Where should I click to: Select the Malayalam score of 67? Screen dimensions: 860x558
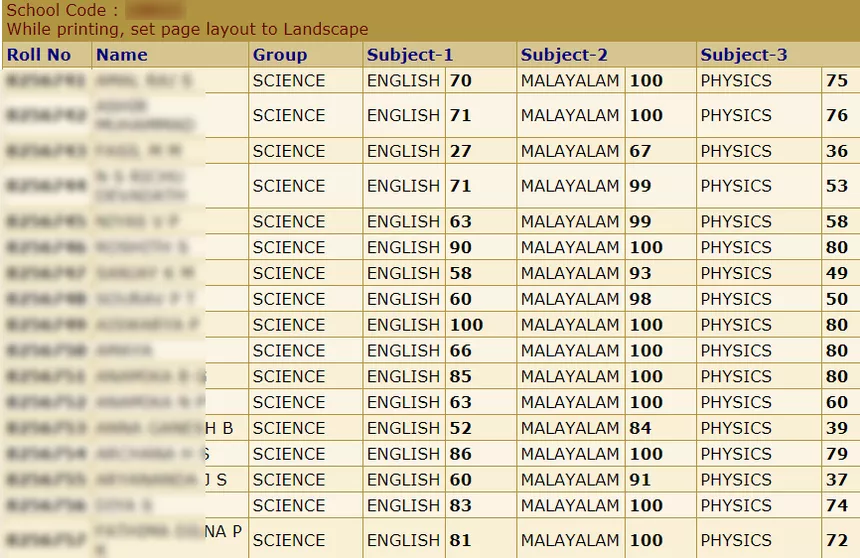[x=640, y=151]
